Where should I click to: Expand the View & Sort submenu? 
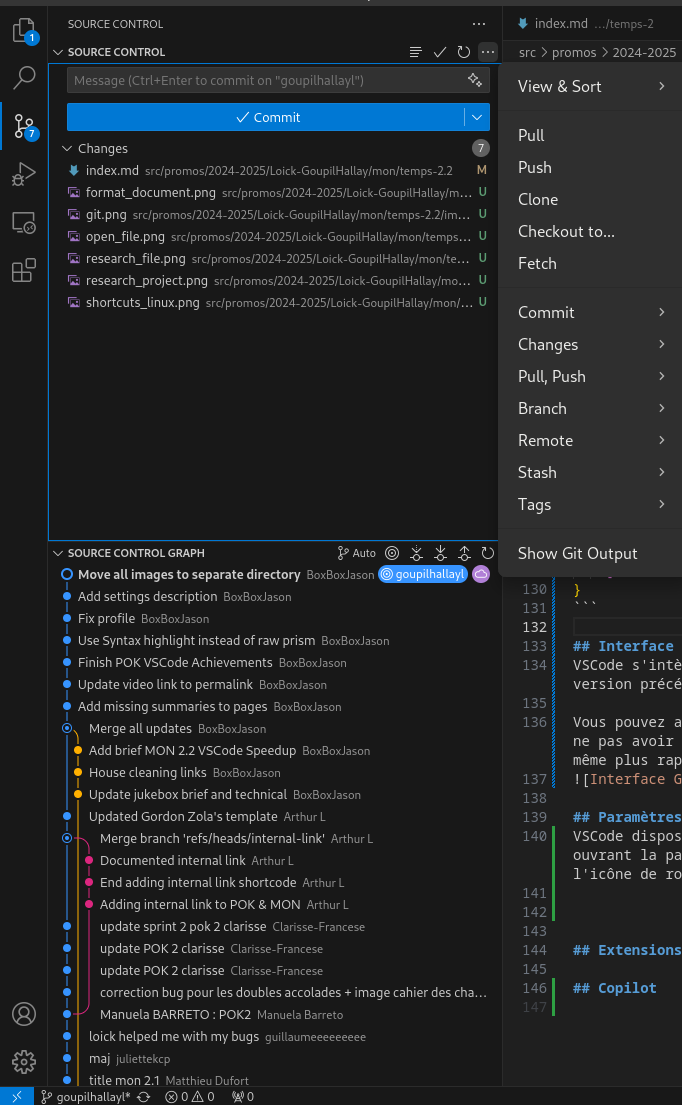coord(591,86)
